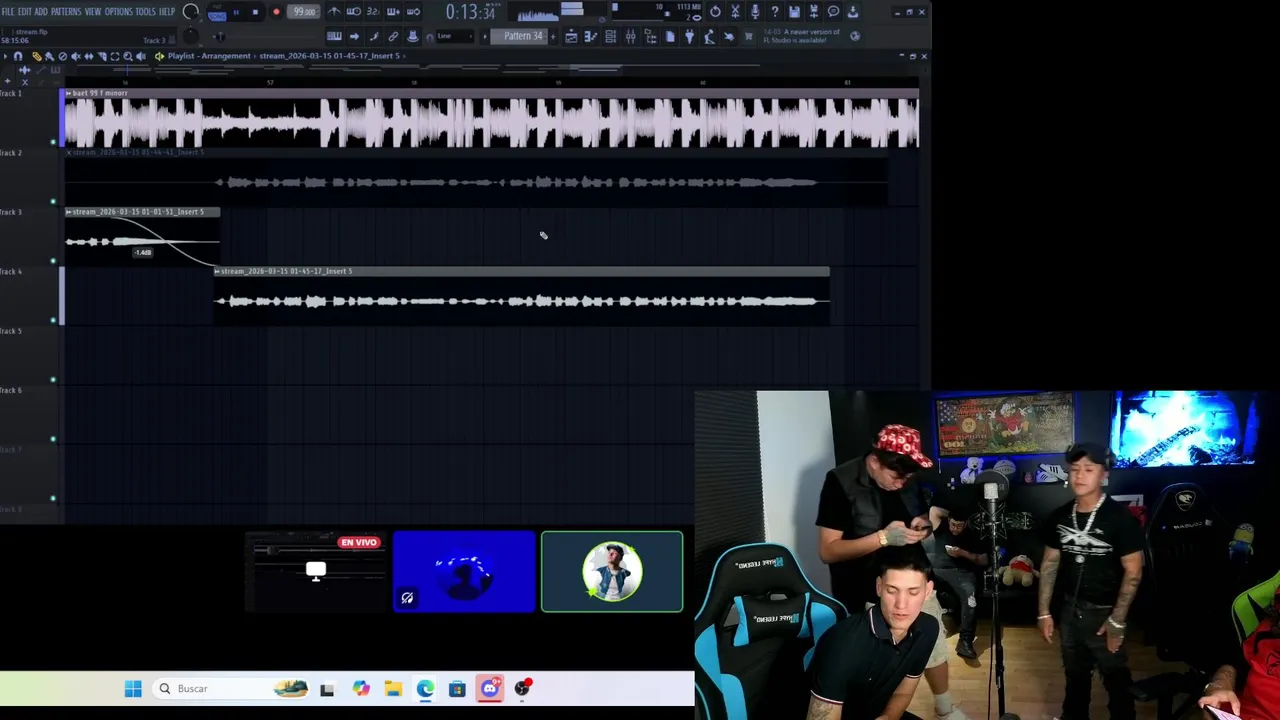Screen dimensions: 1280x720
Task: Click the question mark help icon
Action: click(775, 12)
